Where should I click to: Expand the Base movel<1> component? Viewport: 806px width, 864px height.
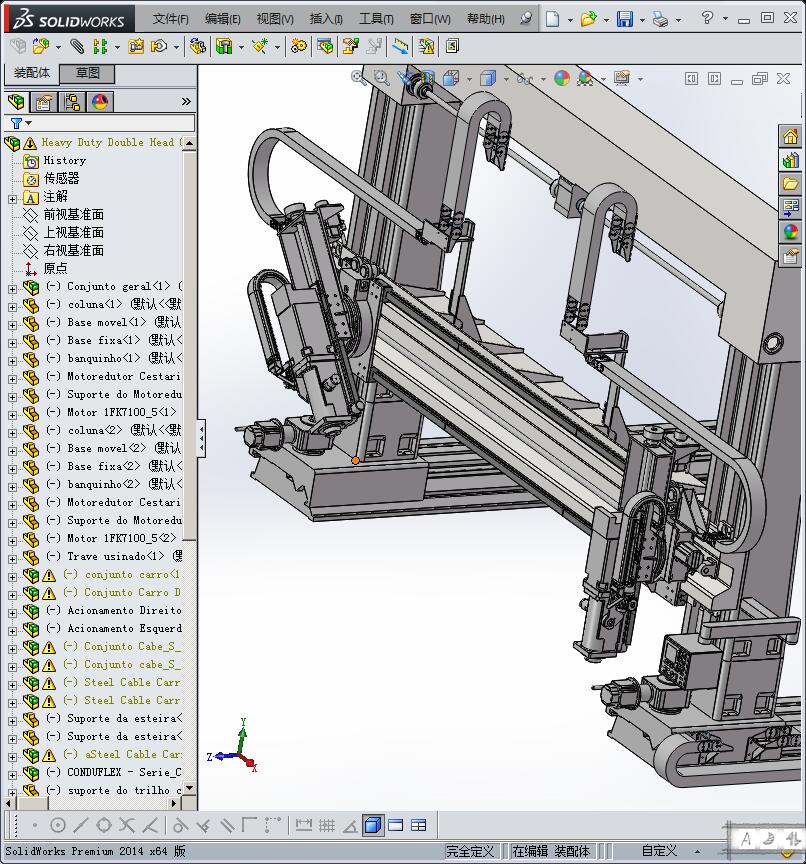point(13,325)
